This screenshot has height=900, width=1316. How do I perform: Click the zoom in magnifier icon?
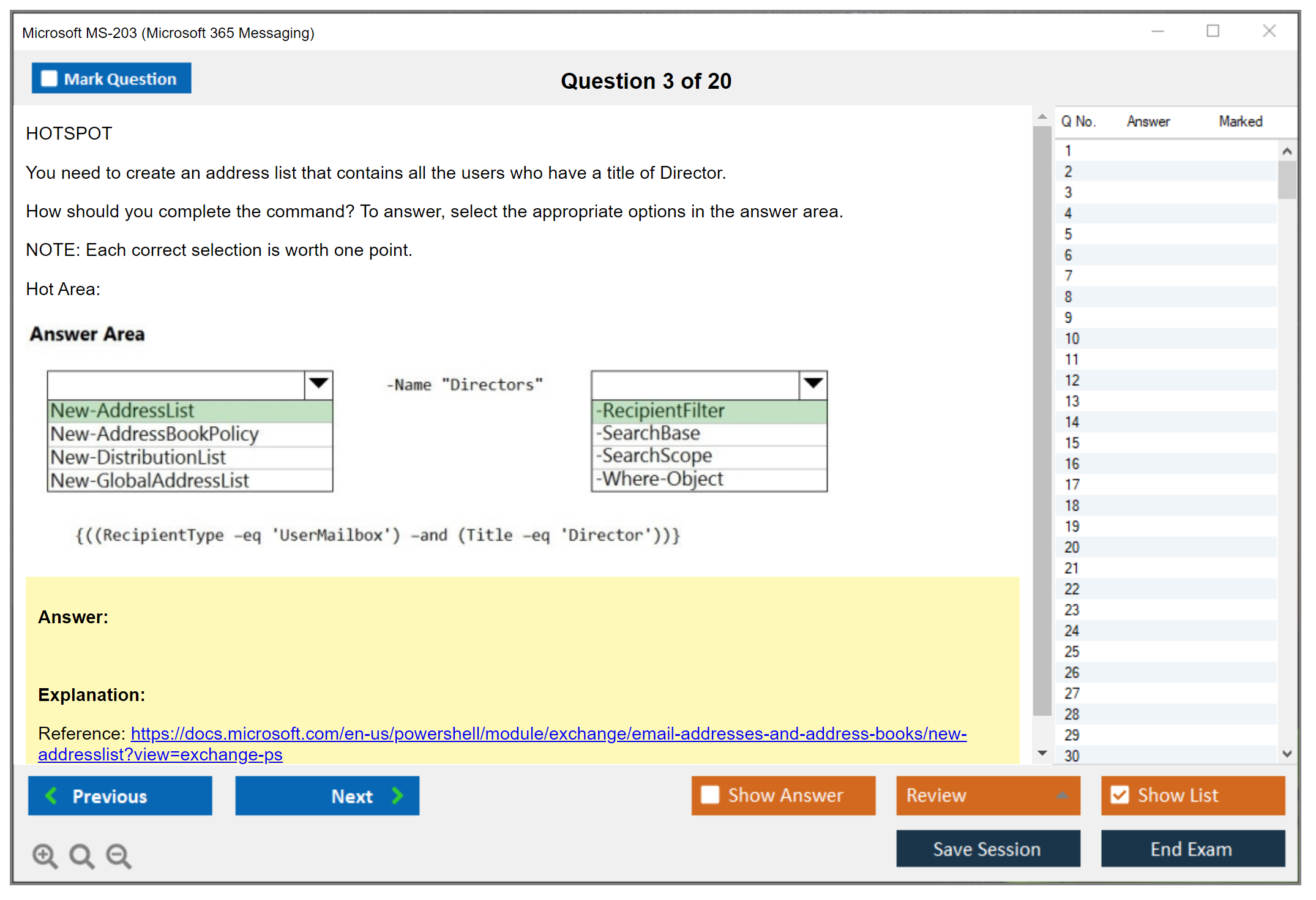45,856
